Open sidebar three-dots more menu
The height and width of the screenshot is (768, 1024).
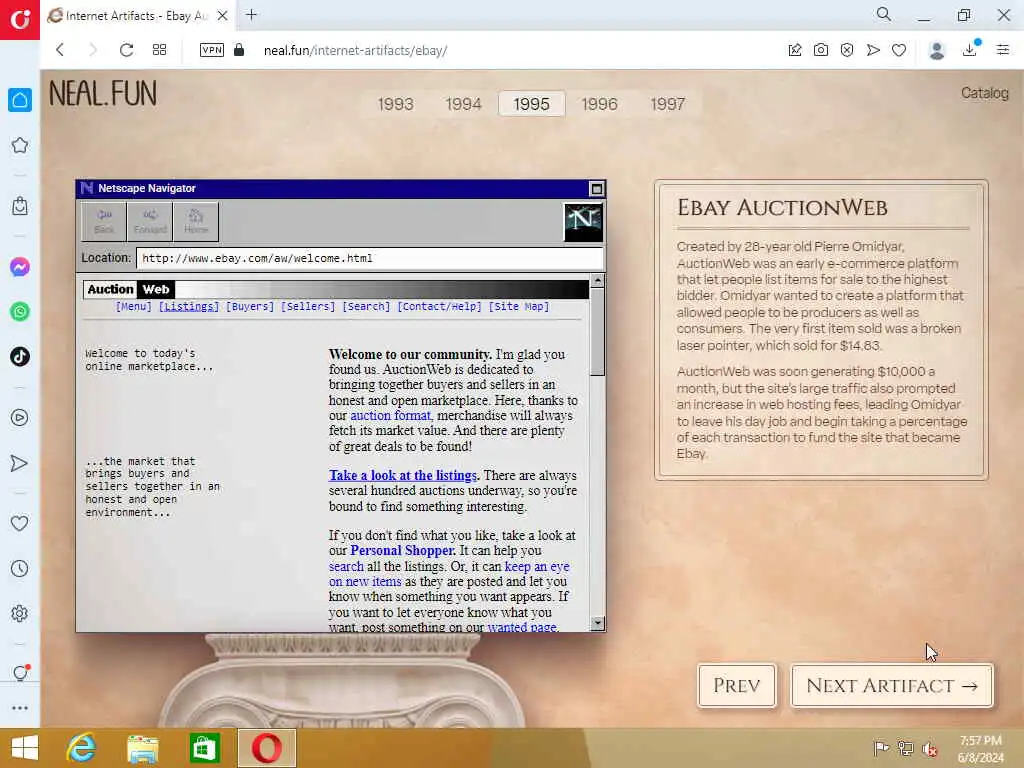tap(20, 708)
